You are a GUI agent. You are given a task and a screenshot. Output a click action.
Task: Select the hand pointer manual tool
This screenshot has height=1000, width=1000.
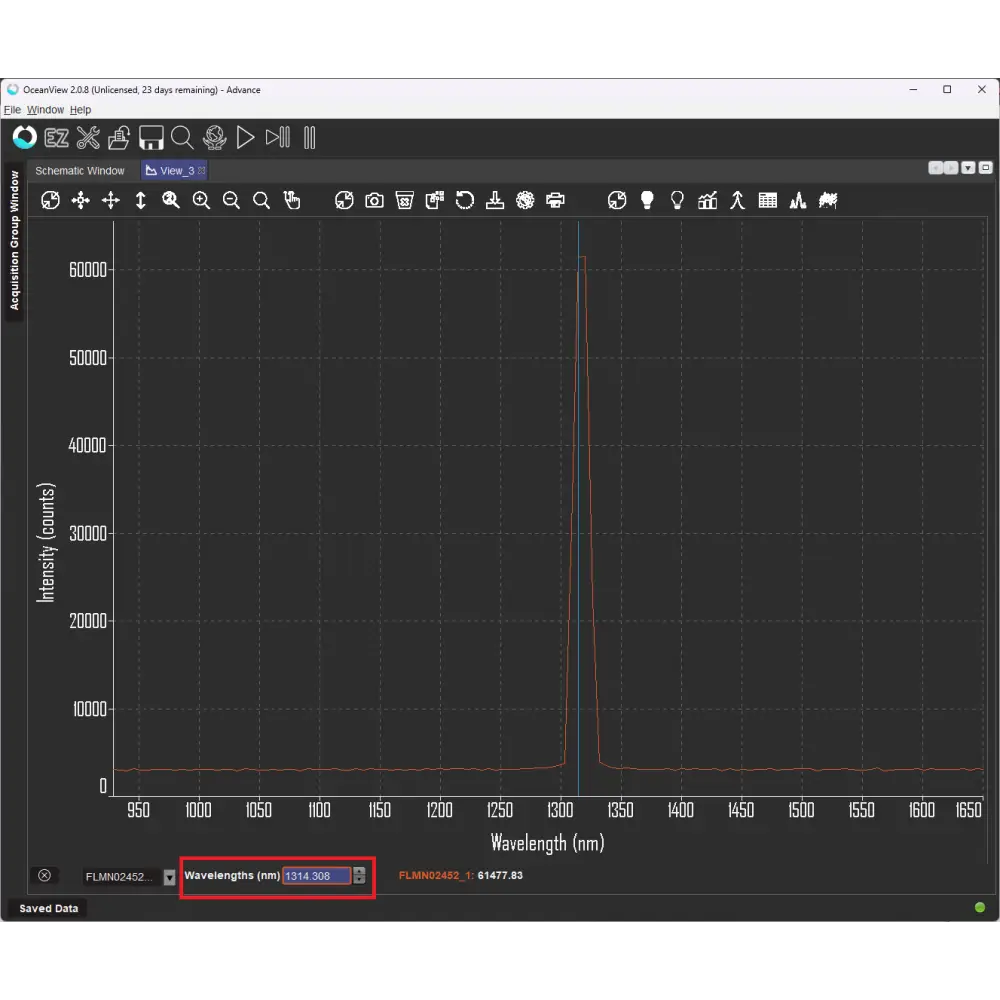tap(292, 201)
